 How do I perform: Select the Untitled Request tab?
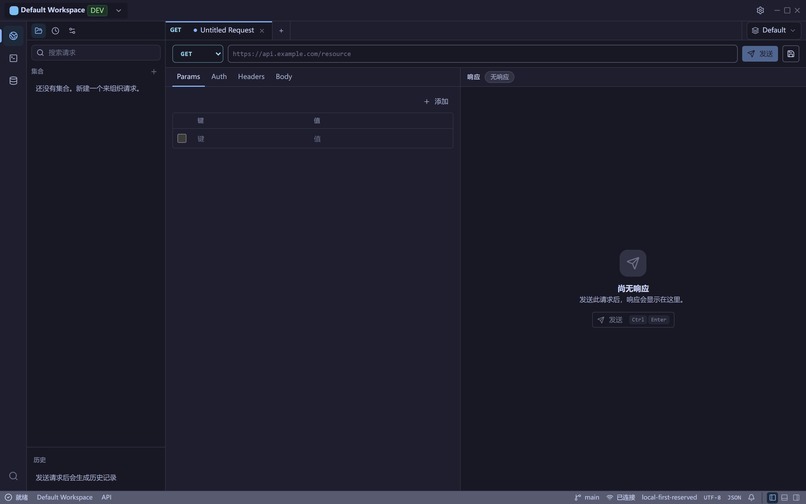219,30
